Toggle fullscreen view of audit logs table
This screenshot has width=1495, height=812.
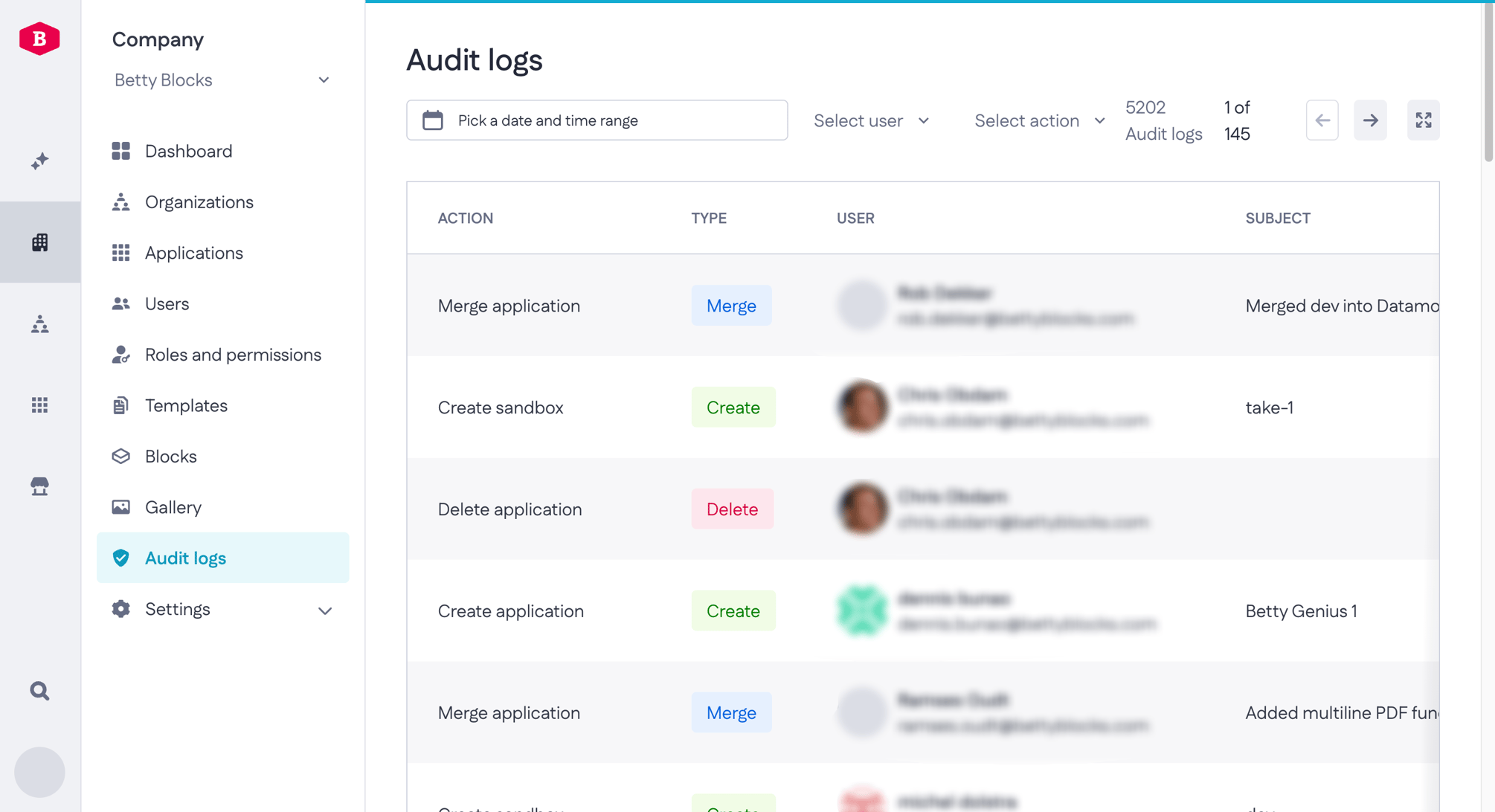(x=1424, y=120)
